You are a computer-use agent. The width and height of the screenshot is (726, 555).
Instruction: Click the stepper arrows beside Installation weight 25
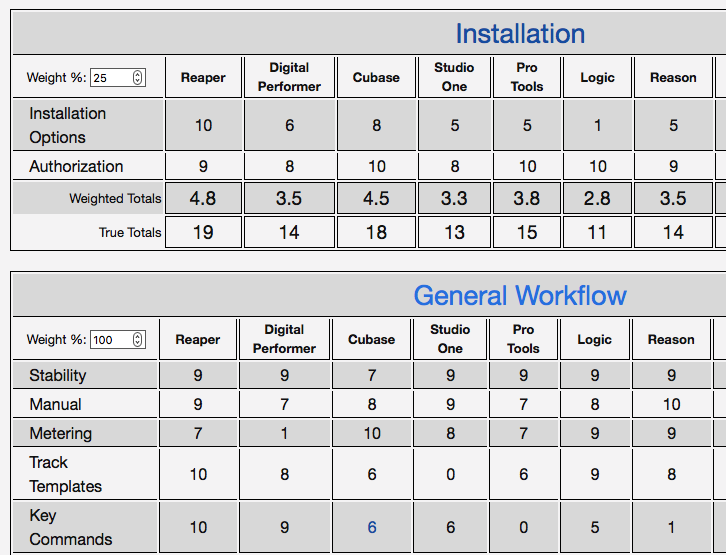click(x=138, y=78)
